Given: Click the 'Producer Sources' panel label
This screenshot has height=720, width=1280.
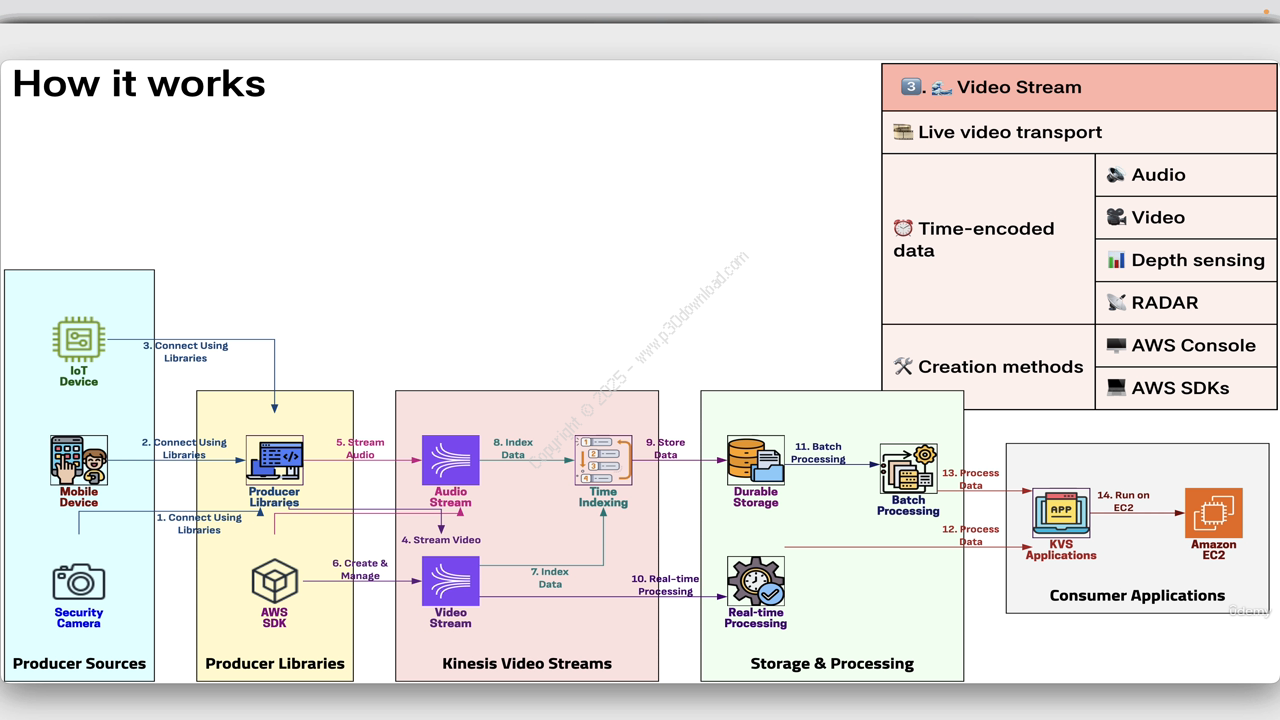Looking at the screenshot, I should (79, 663).
